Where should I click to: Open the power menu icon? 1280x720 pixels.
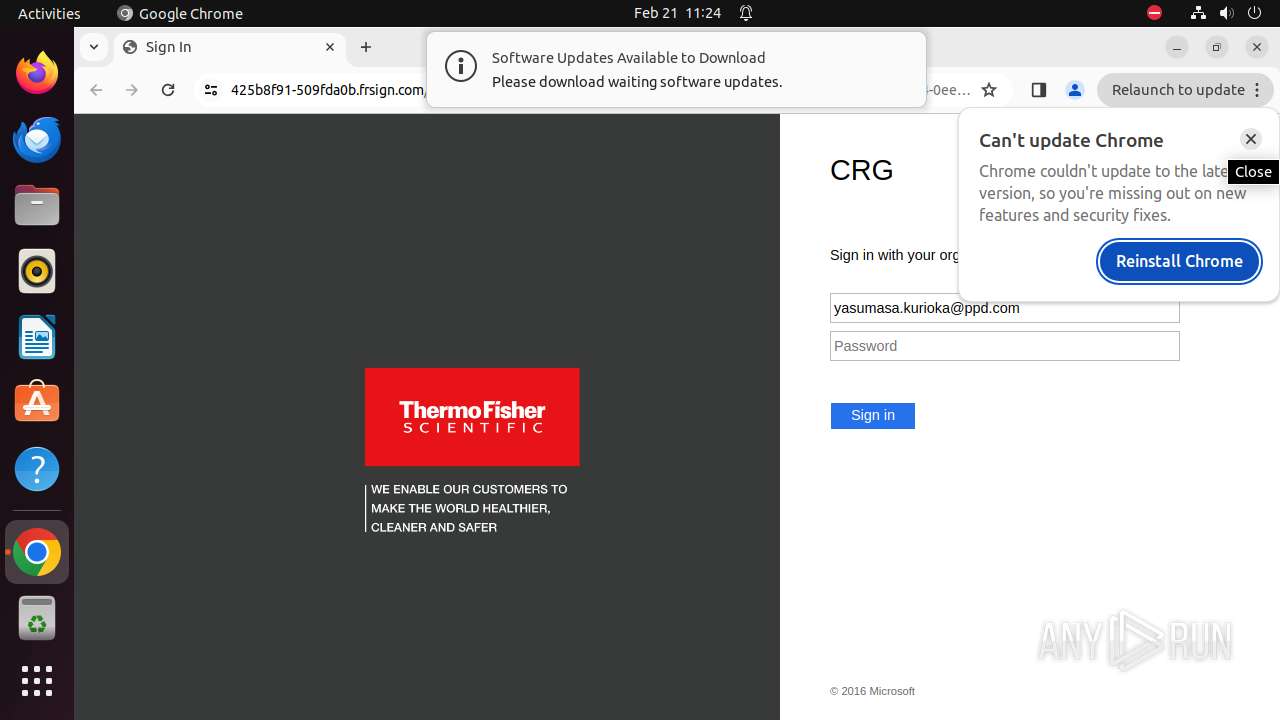pos(1256,13)
